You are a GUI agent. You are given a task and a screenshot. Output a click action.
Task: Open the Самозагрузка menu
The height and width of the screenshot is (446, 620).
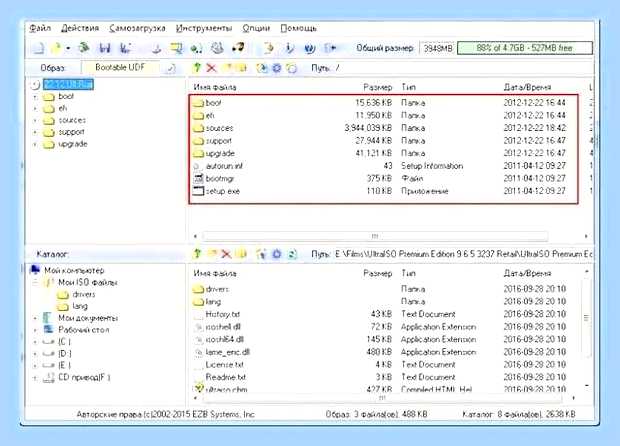(x=137, y=28)
